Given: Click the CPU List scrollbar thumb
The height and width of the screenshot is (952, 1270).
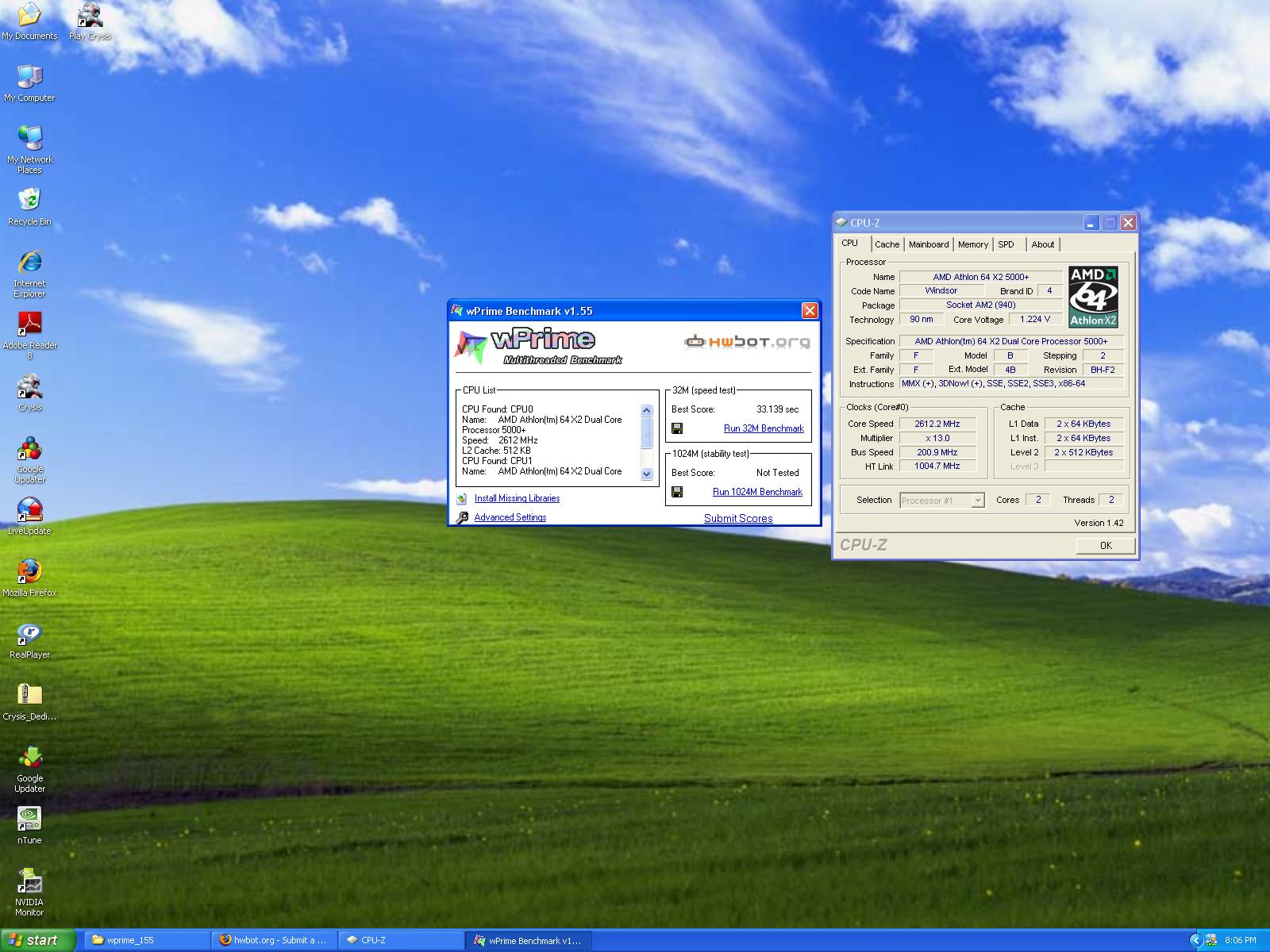Looking at the screenshot, I should point(646,433).
